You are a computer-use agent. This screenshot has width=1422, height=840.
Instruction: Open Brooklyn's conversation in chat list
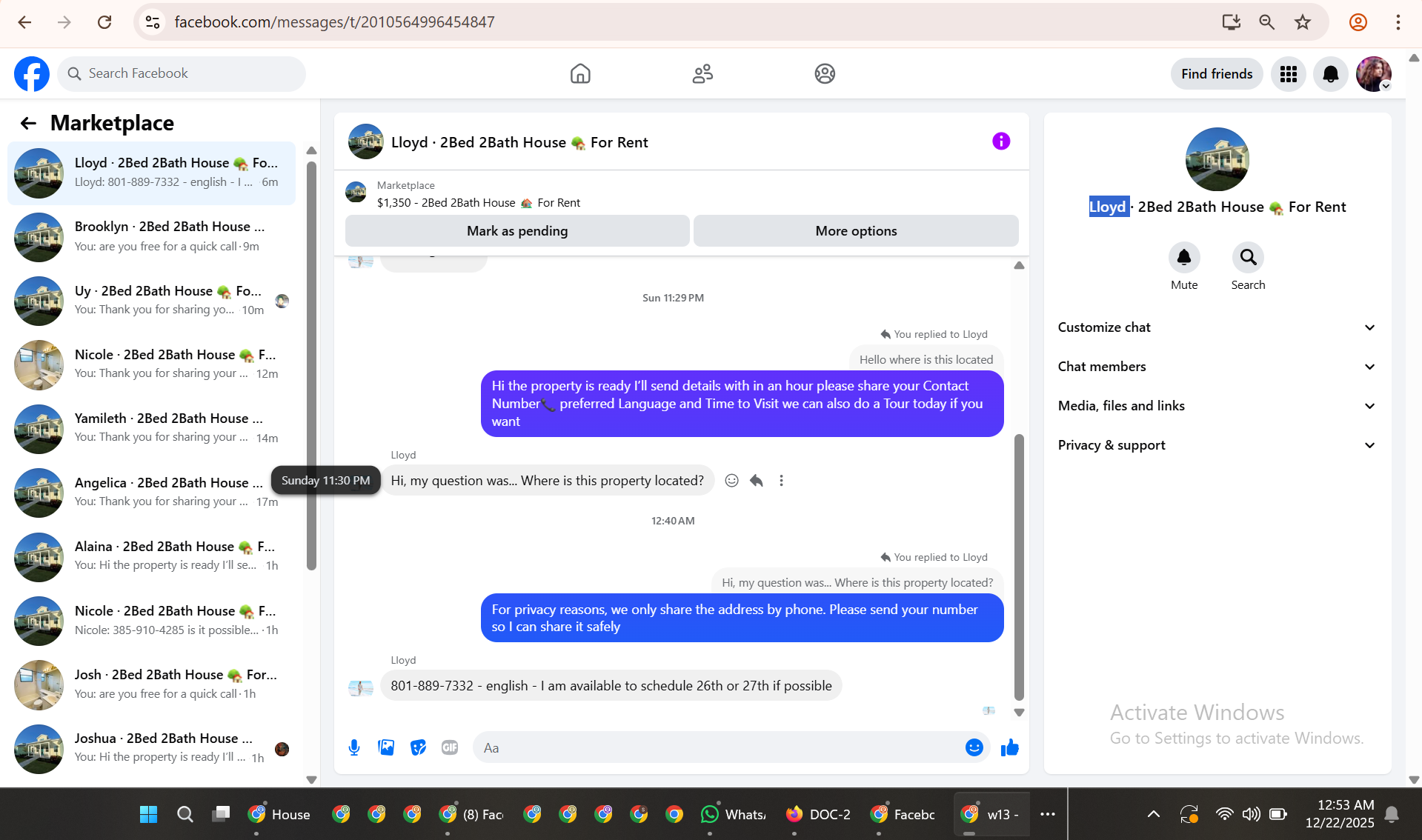151,237
